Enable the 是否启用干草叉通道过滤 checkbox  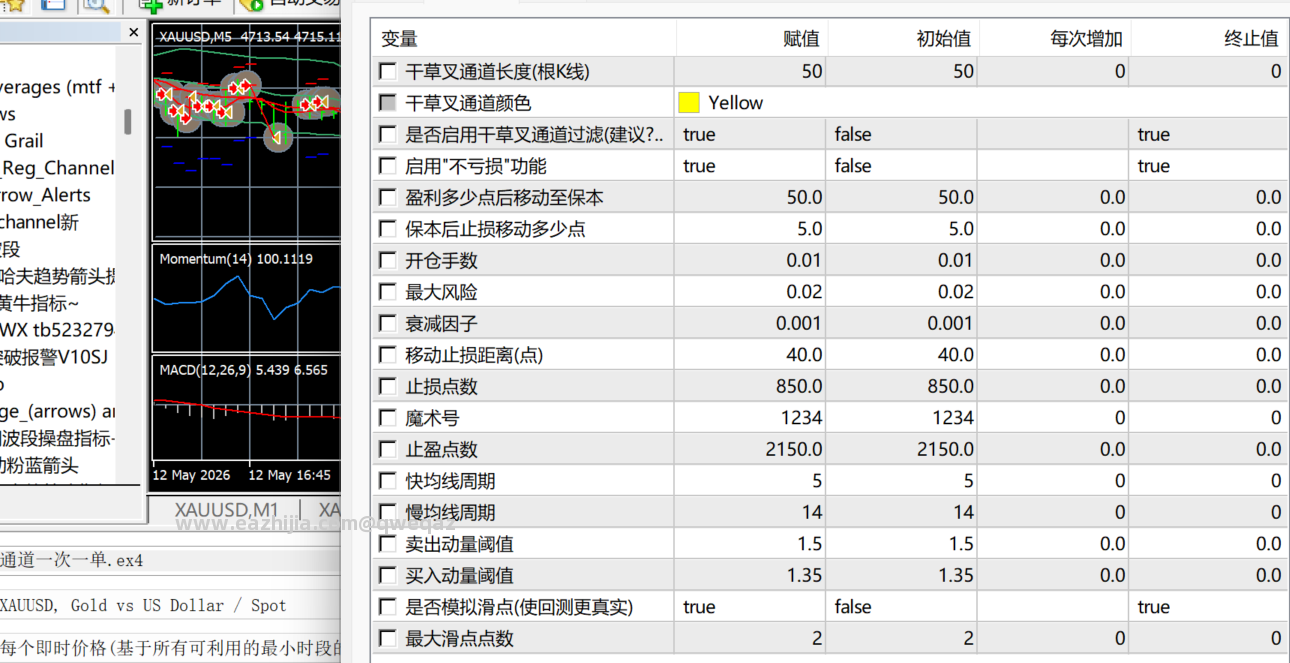(x=388, y=135)
